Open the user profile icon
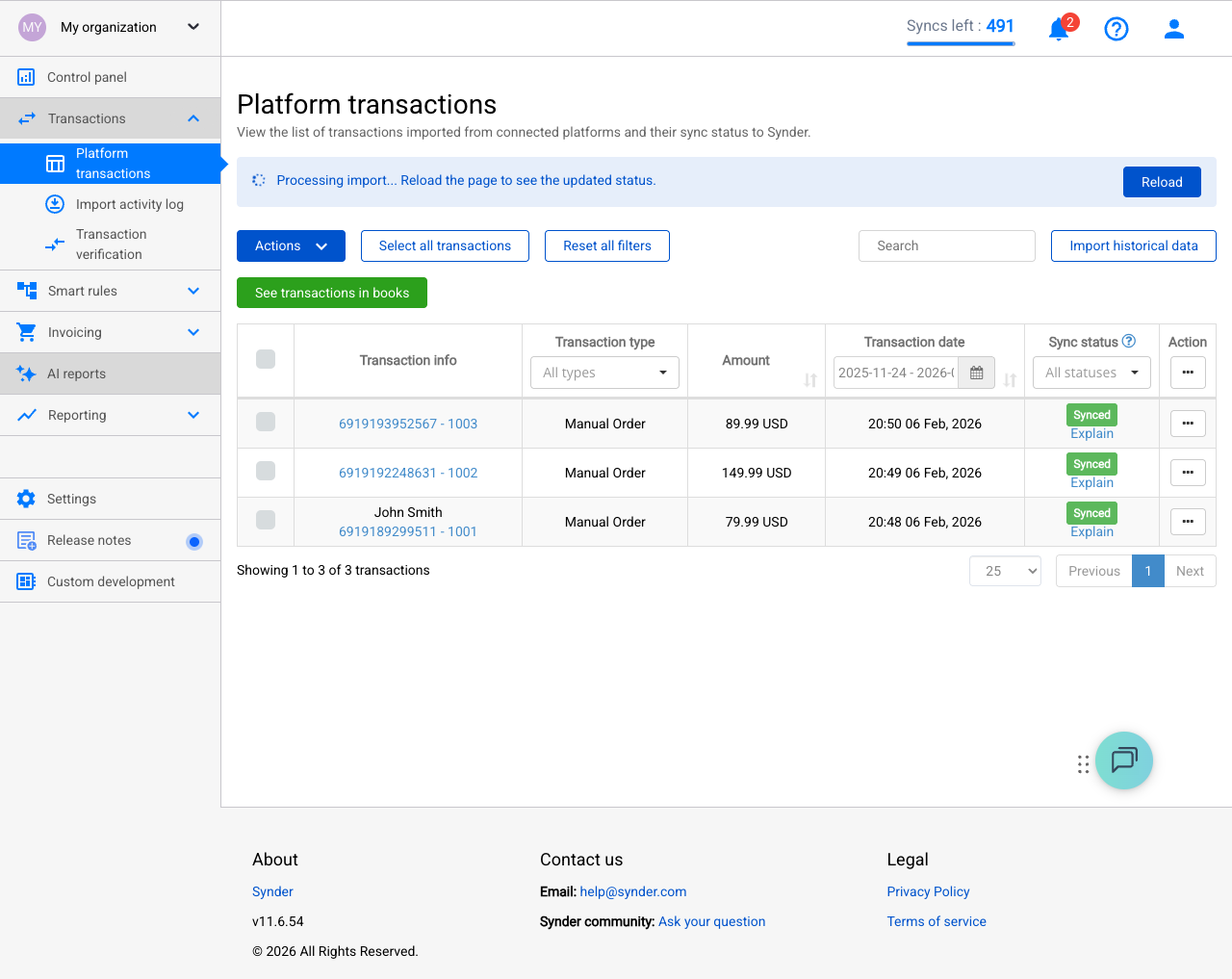Image resolution: width=1232 pixels, height=979 pixels. click(x=1173, y=29)
